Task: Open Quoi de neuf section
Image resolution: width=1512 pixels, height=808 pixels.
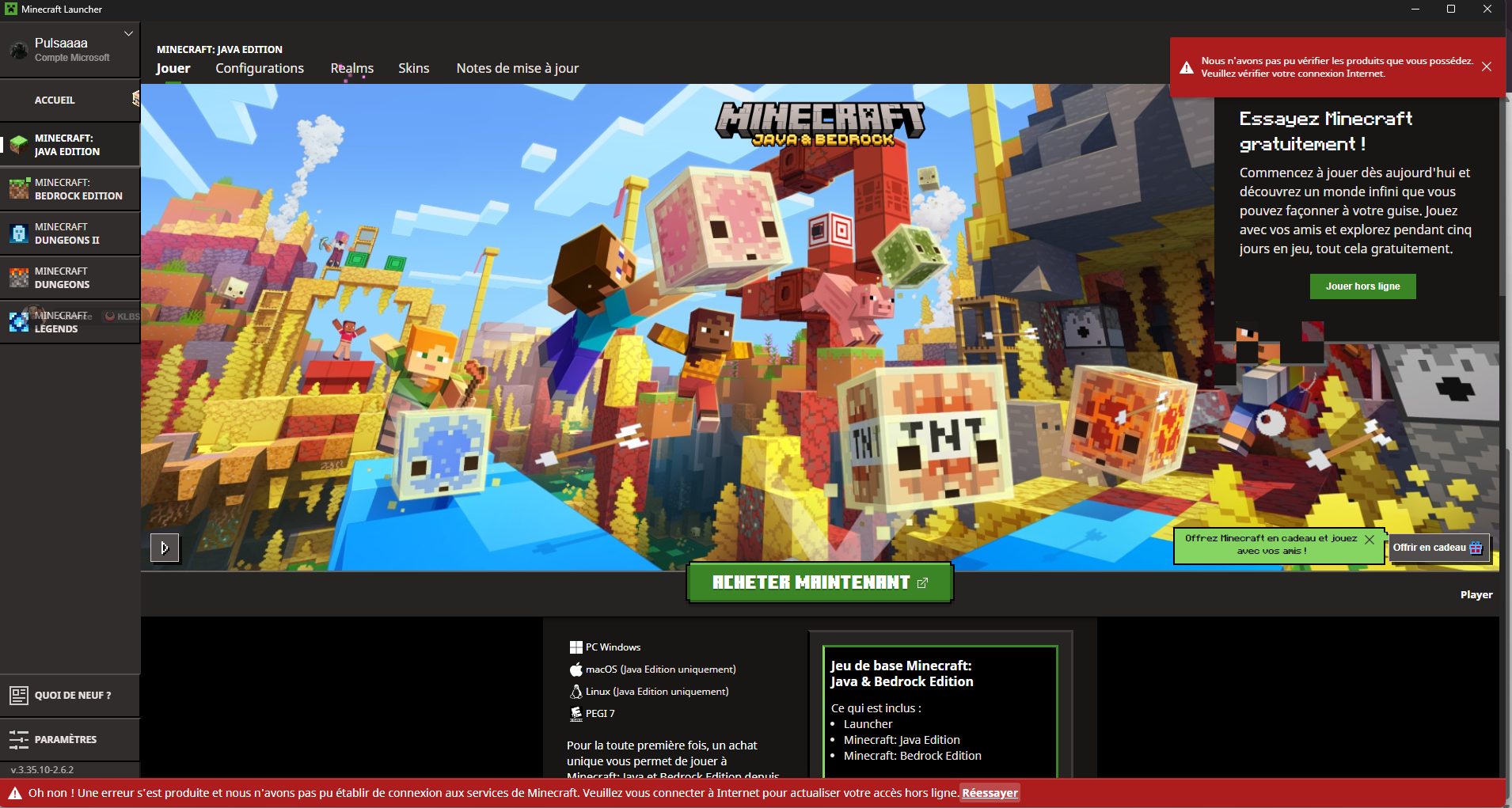Action: (x=70, y=696)
